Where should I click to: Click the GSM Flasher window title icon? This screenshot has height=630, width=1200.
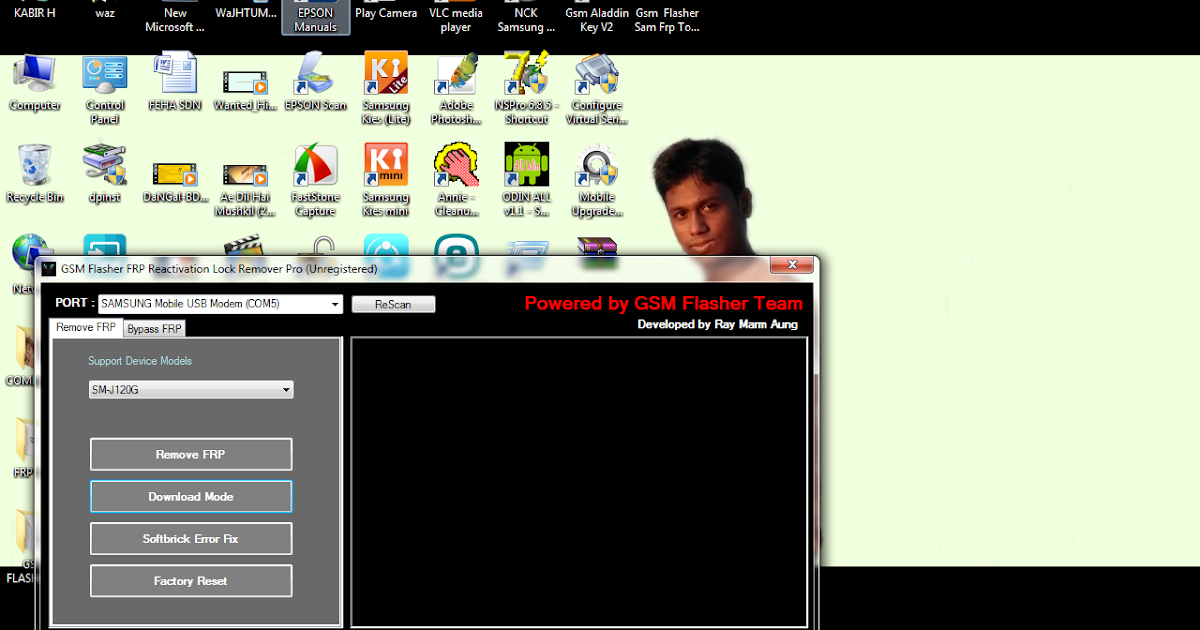(48, 268)
